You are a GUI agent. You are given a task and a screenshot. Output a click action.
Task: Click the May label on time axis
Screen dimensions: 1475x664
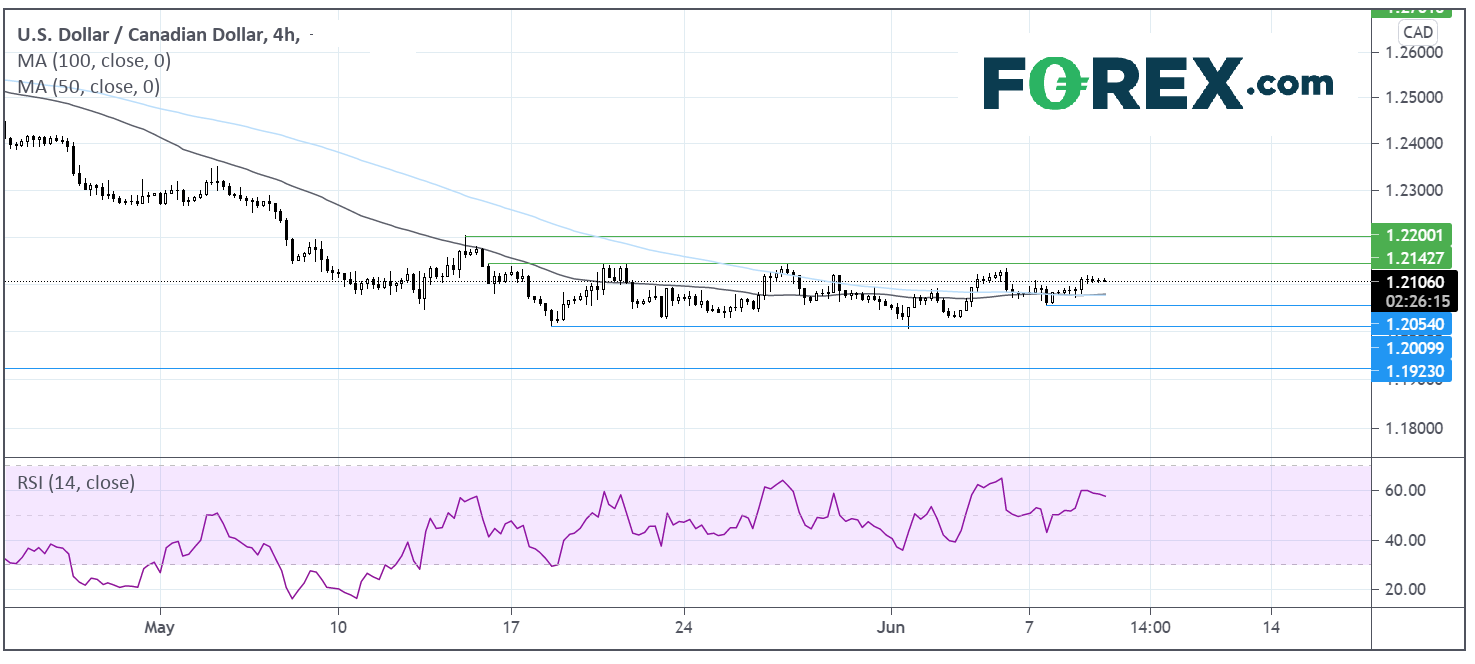click(x=160, y=630)
